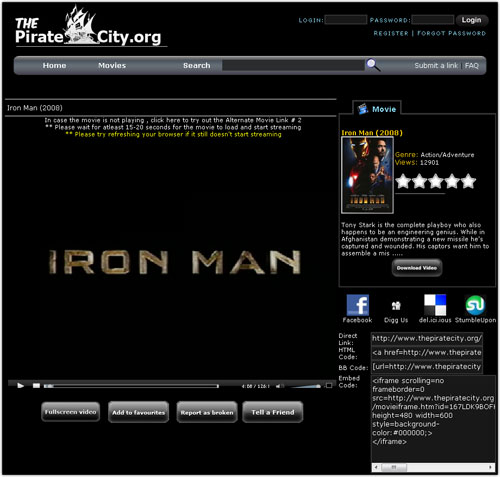The height and width of the screenshot is (477, 500).
Task: Click the '12901' views count
Action: click(x=429, y=163)
